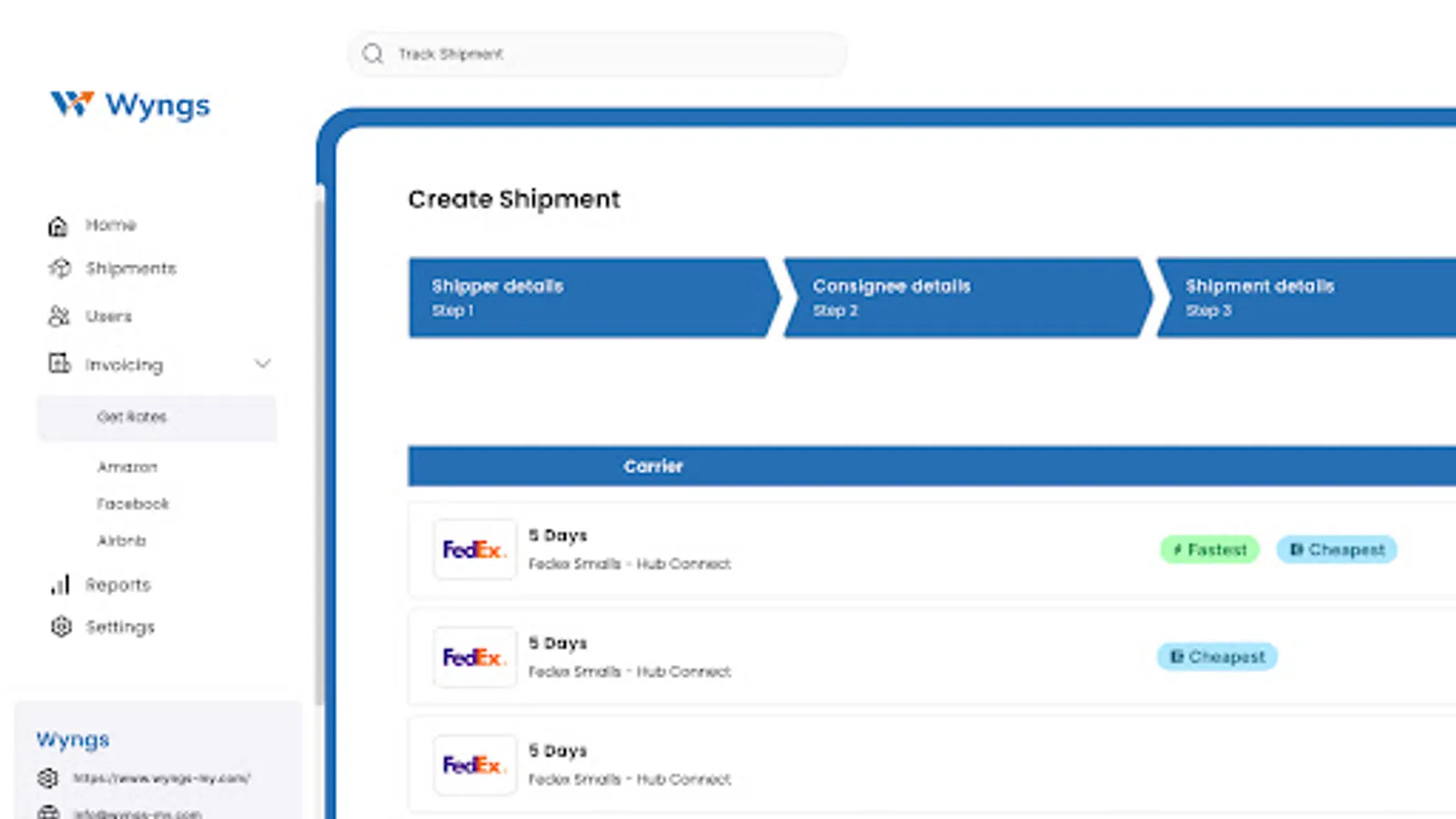This screenshot has width=1456, height=819.
Task: Click the Wyngs logo at the top left
Action: pyautogui.click(x=130, y=105)
